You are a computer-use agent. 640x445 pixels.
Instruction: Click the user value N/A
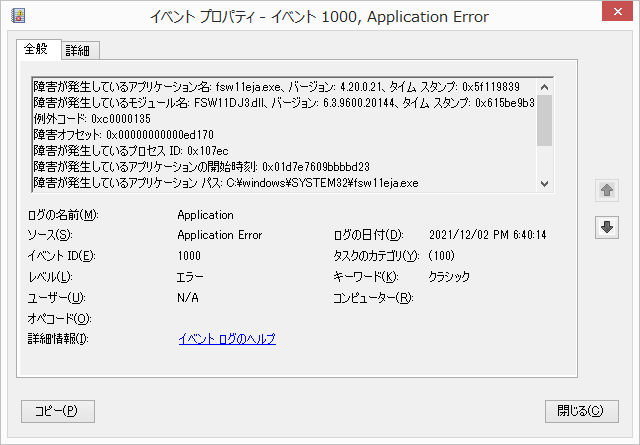(x=188, y=298)
